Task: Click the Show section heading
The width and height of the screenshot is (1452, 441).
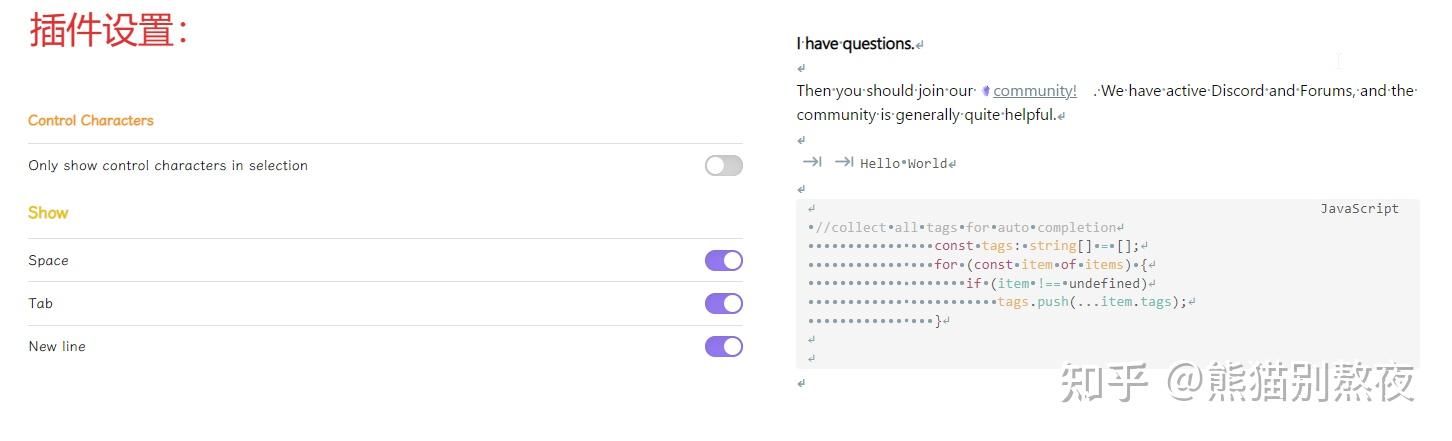Action: point(48,212)
